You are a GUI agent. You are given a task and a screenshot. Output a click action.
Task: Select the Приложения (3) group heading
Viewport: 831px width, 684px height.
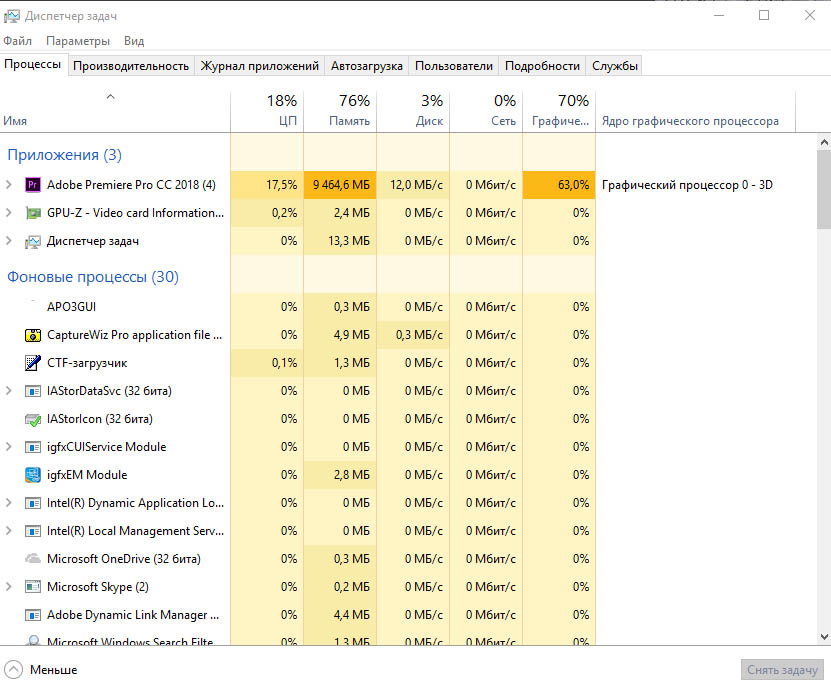tap(64, 155)
